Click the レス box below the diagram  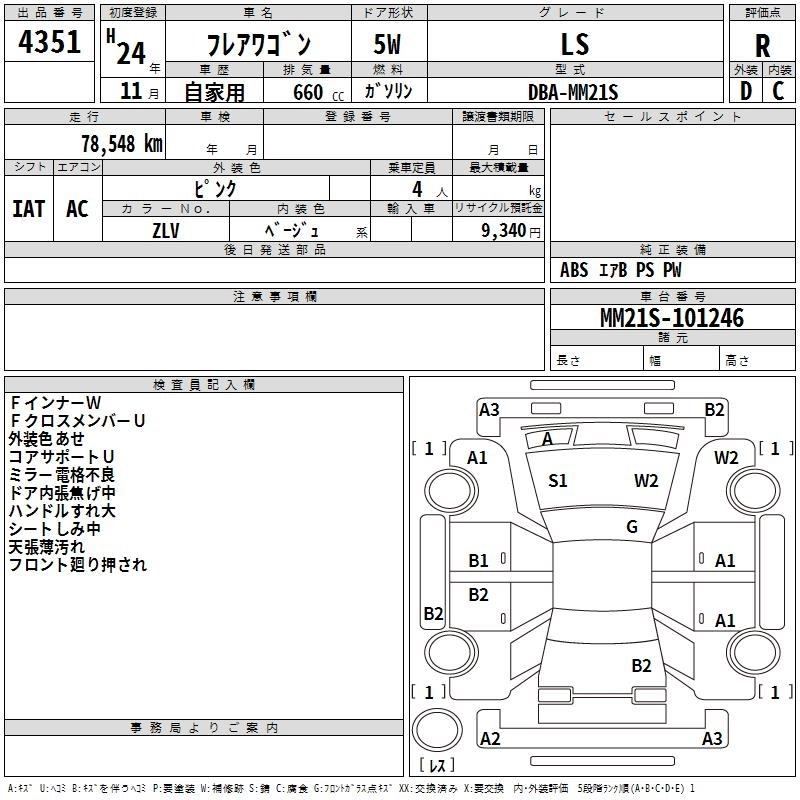coord(436,766)
